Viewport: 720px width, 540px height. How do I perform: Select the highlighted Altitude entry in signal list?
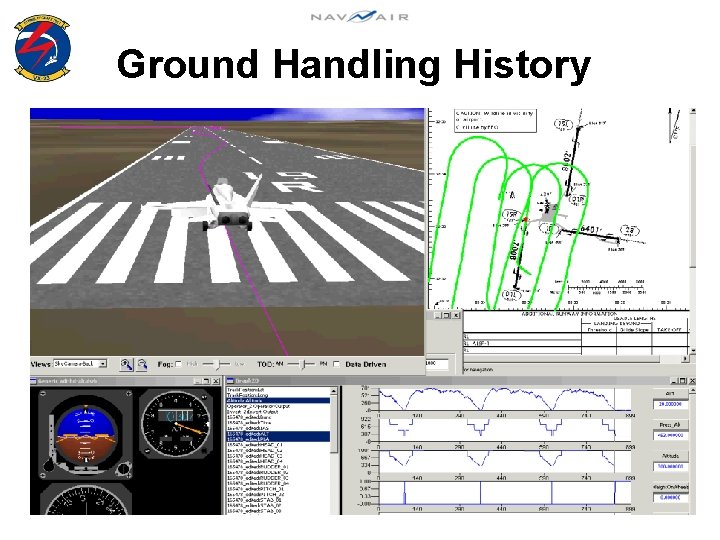tap(278, 401)
